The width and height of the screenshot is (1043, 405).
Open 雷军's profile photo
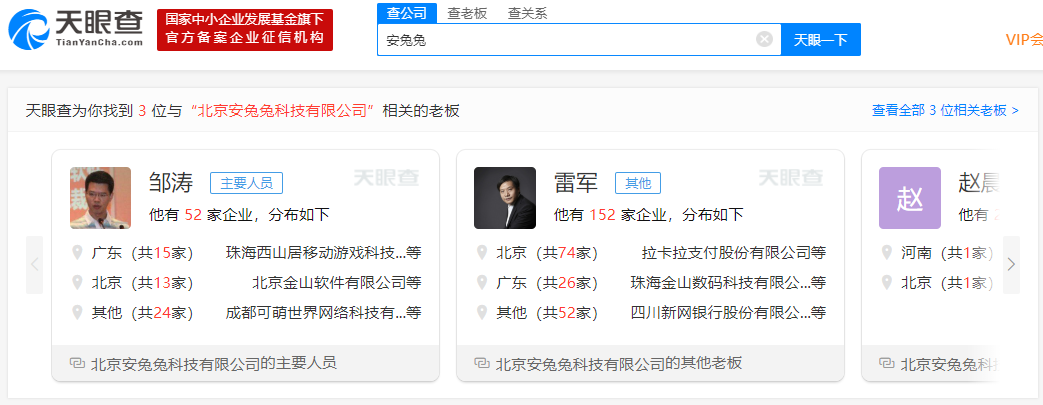(505, 198)
